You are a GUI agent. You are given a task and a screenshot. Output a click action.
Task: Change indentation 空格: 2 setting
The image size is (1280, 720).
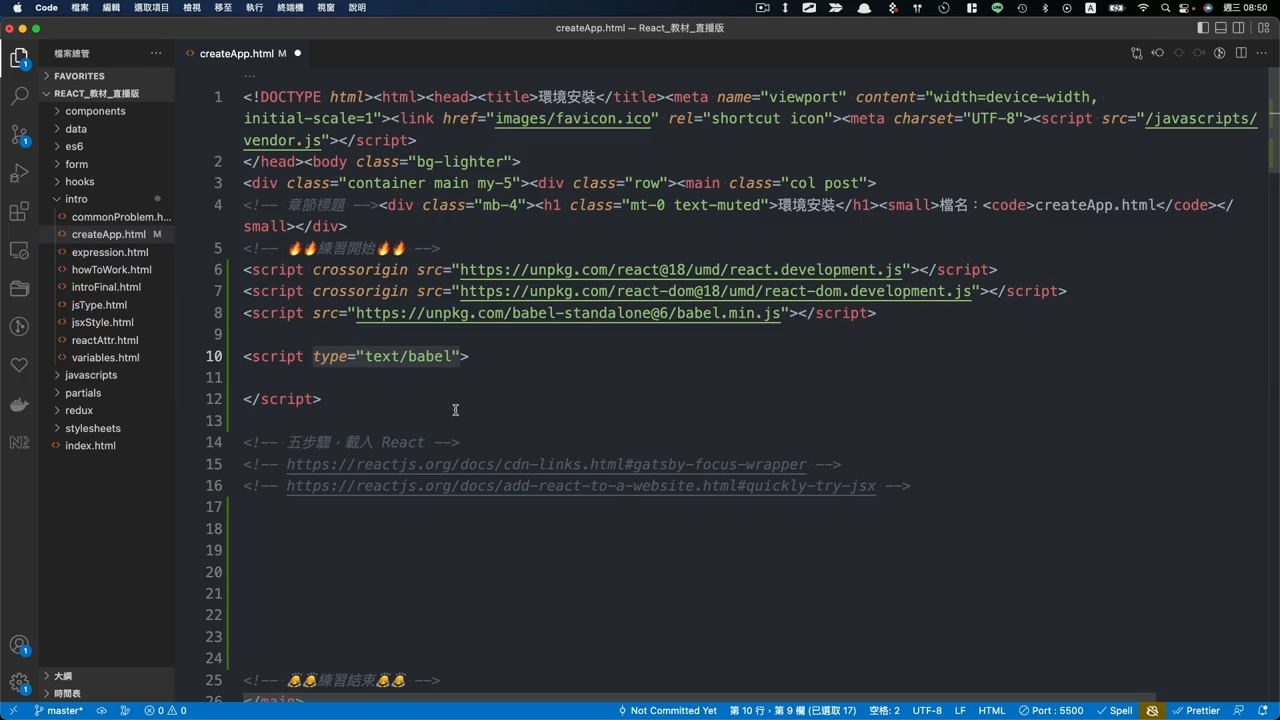click(x=884, y=711)
